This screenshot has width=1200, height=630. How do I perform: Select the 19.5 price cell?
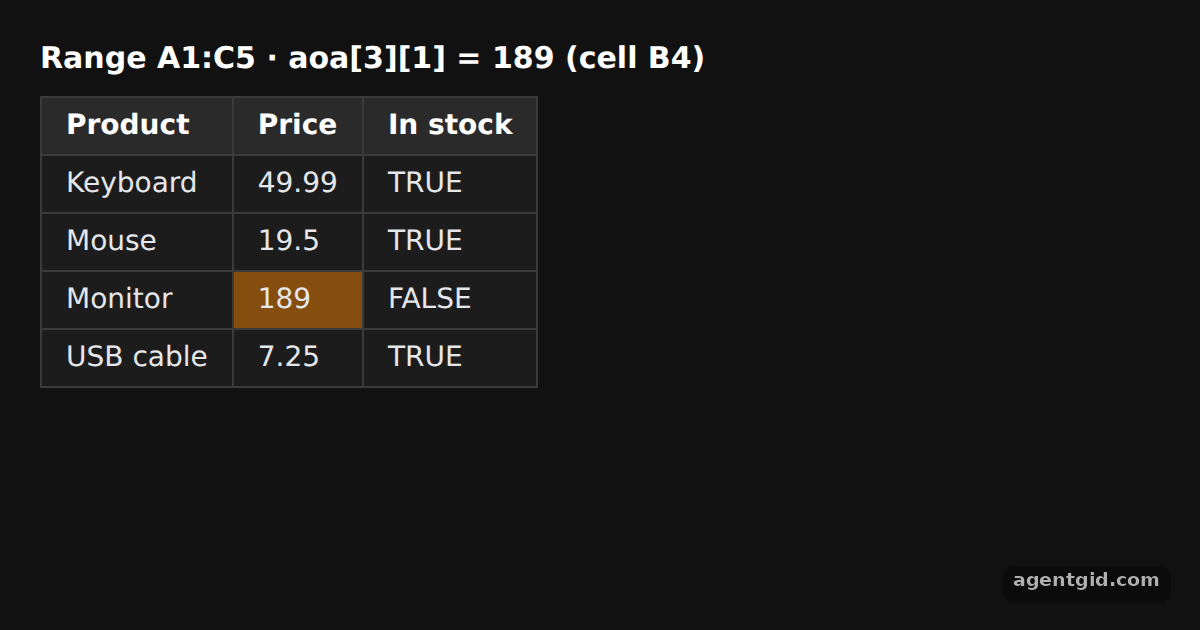point(298,242)
